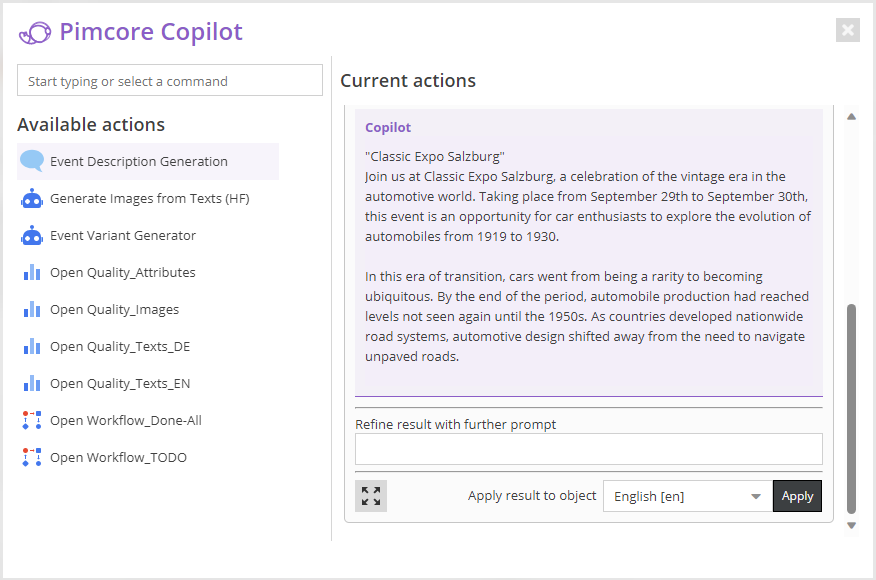The height and width of the screenshot is (580, 876).
Task: Click the bar chart icon for Open Quality_Texts_DE
Action: [x=32, y=346]
